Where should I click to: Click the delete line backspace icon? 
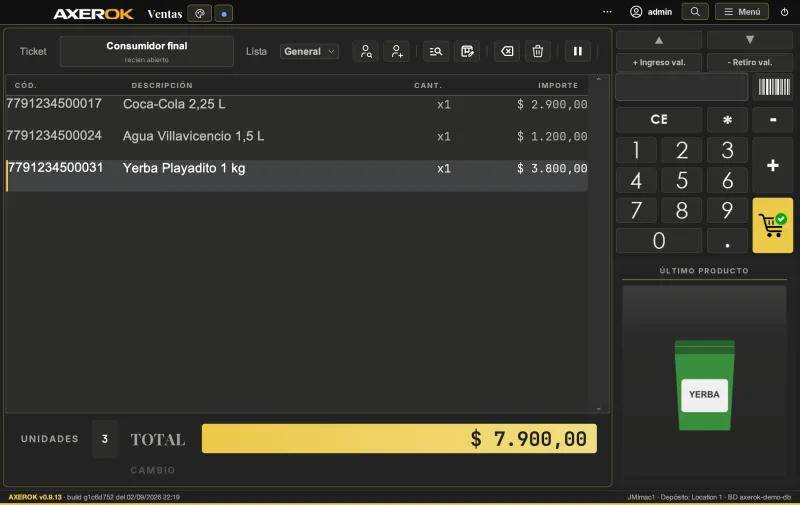point(507,51)
